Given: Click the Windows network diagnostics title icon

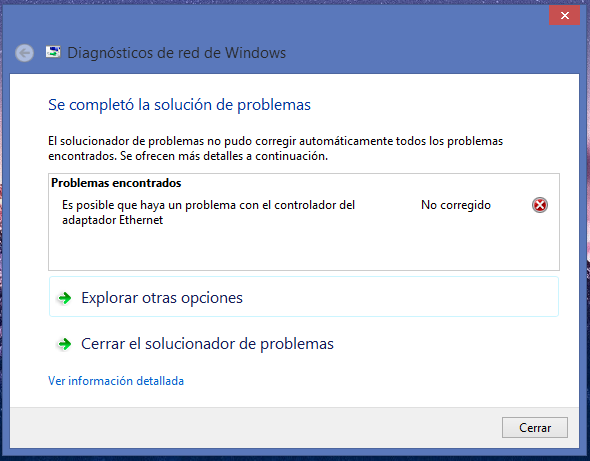Looking at the screenshot, I should coord(53,52).
